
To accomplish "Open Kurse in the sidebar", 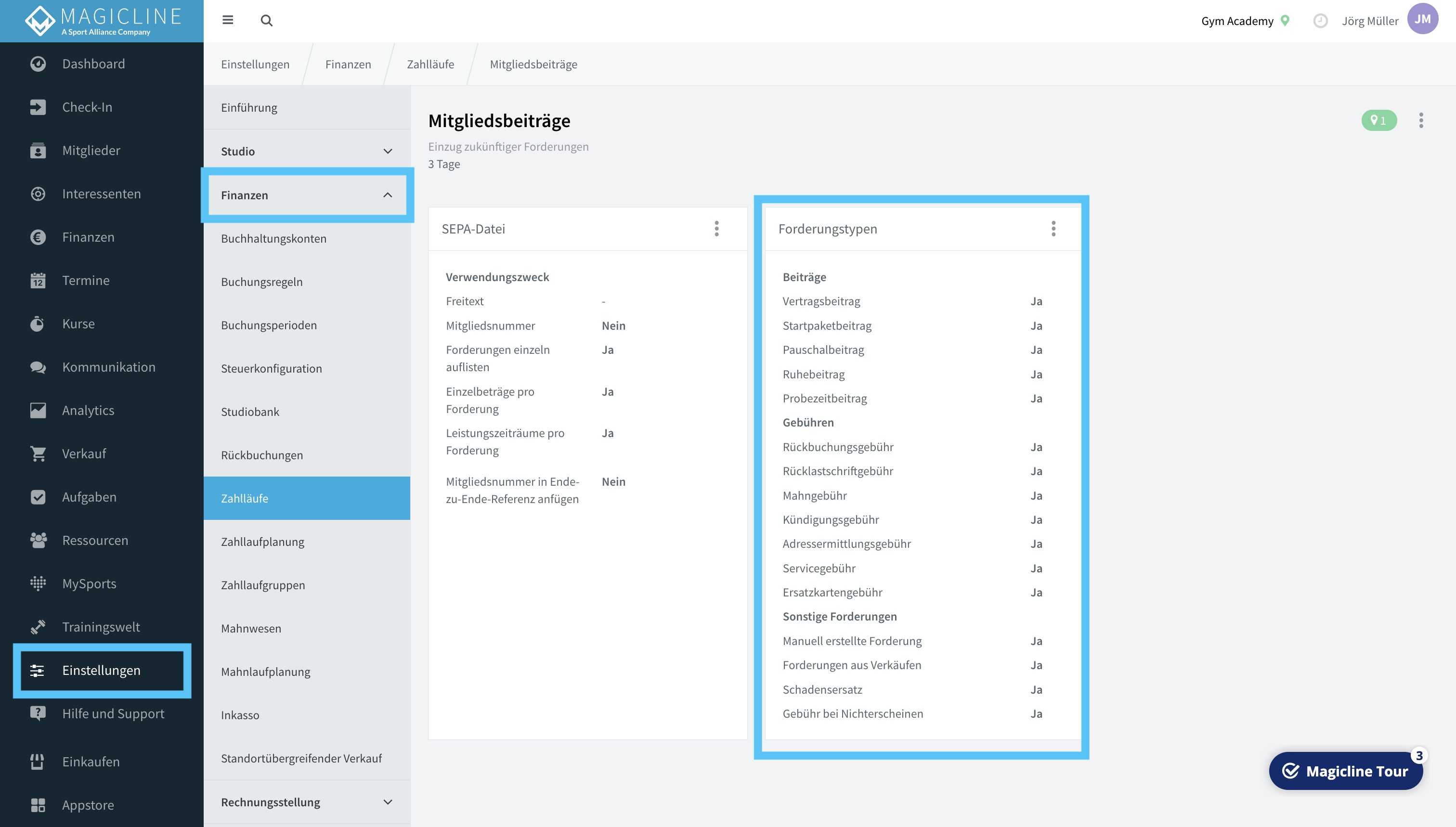I will pyautogui.click(x=102, y=324).
